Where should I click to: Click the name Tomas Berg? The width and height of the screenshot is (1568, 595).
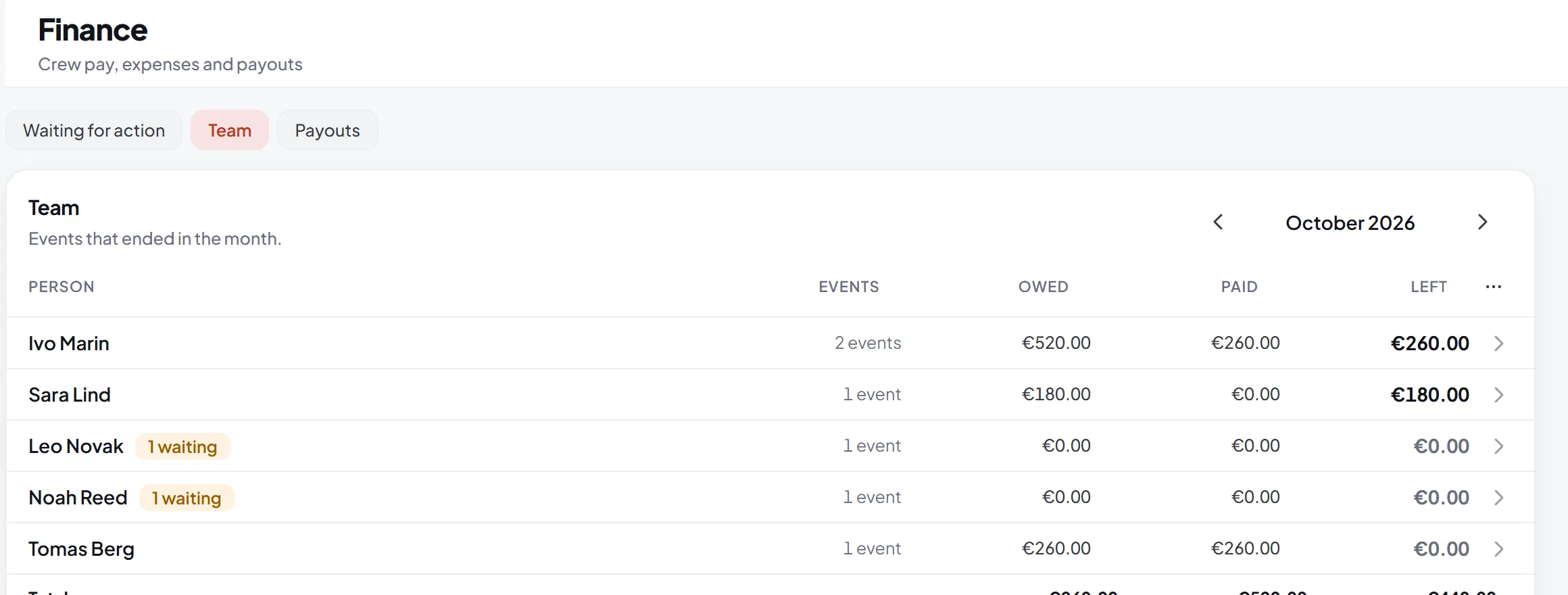pos(81,549)
